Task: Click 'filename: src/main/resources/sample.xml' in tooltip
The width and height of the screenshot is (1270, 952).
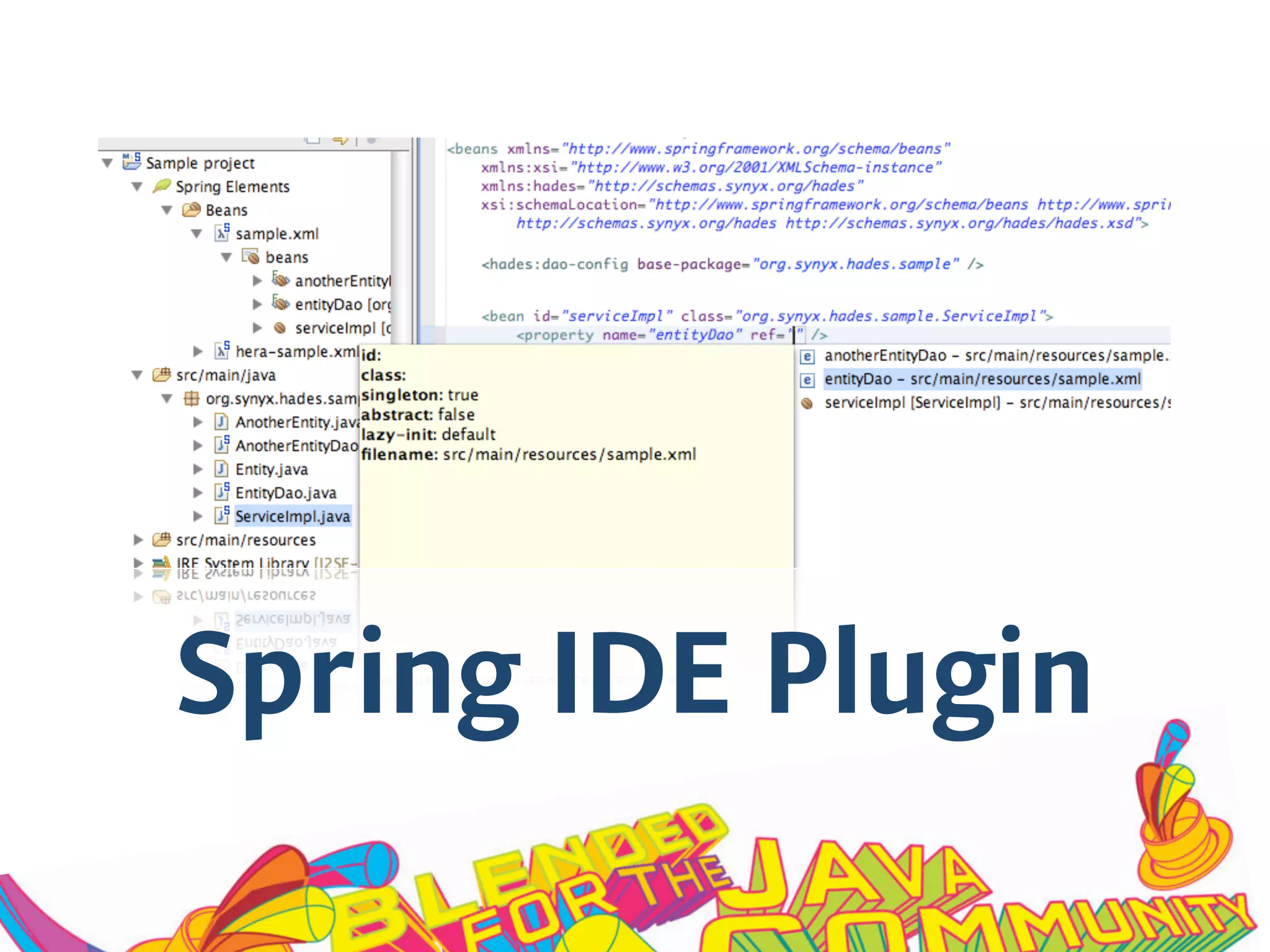Action: 528,455
